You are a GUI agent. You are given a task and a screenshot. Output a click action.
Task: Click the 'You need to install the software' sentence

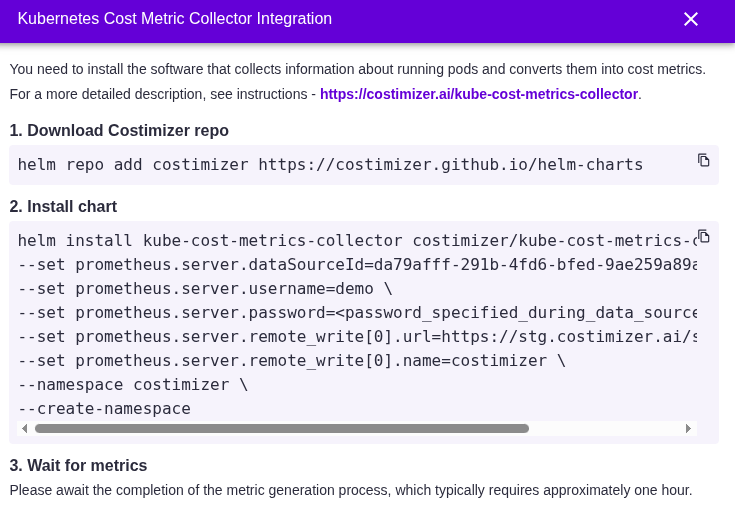(358, 69)
